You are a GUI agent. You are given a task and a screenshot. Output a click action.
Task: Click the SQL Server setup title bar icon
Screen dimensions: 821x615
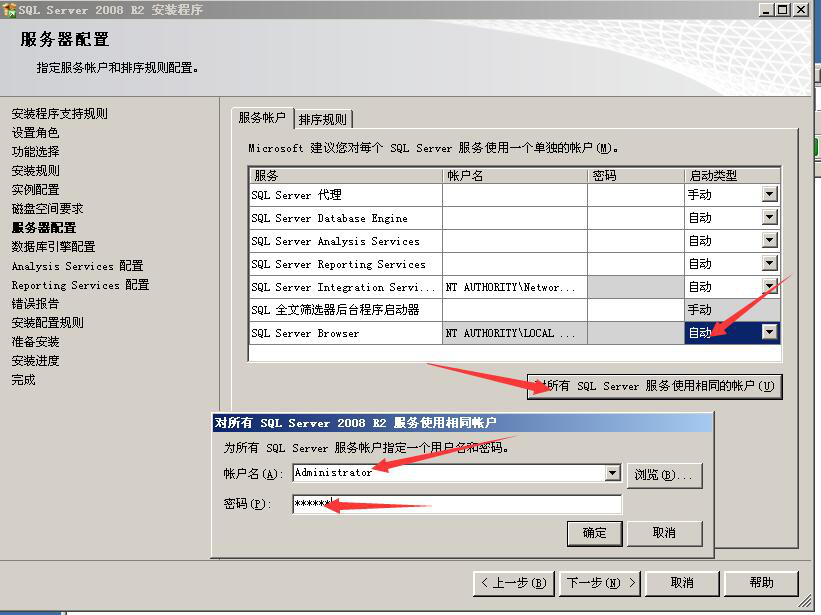pyautogui.click(x=9, y=9)
